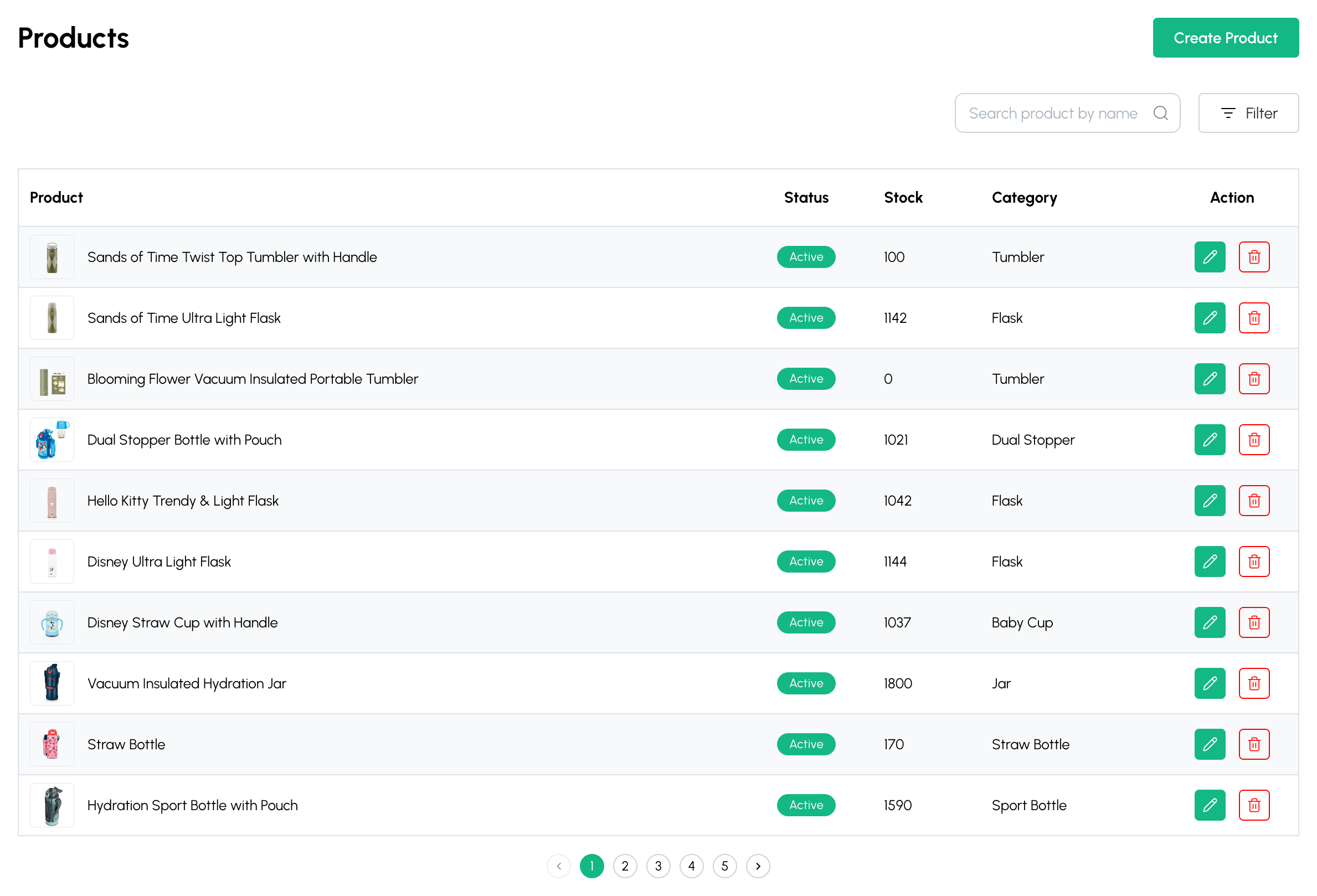Delete Sands of Time Ultra Light Flask
Screen dimensions: 1317x896
(x=1253, y=318)
